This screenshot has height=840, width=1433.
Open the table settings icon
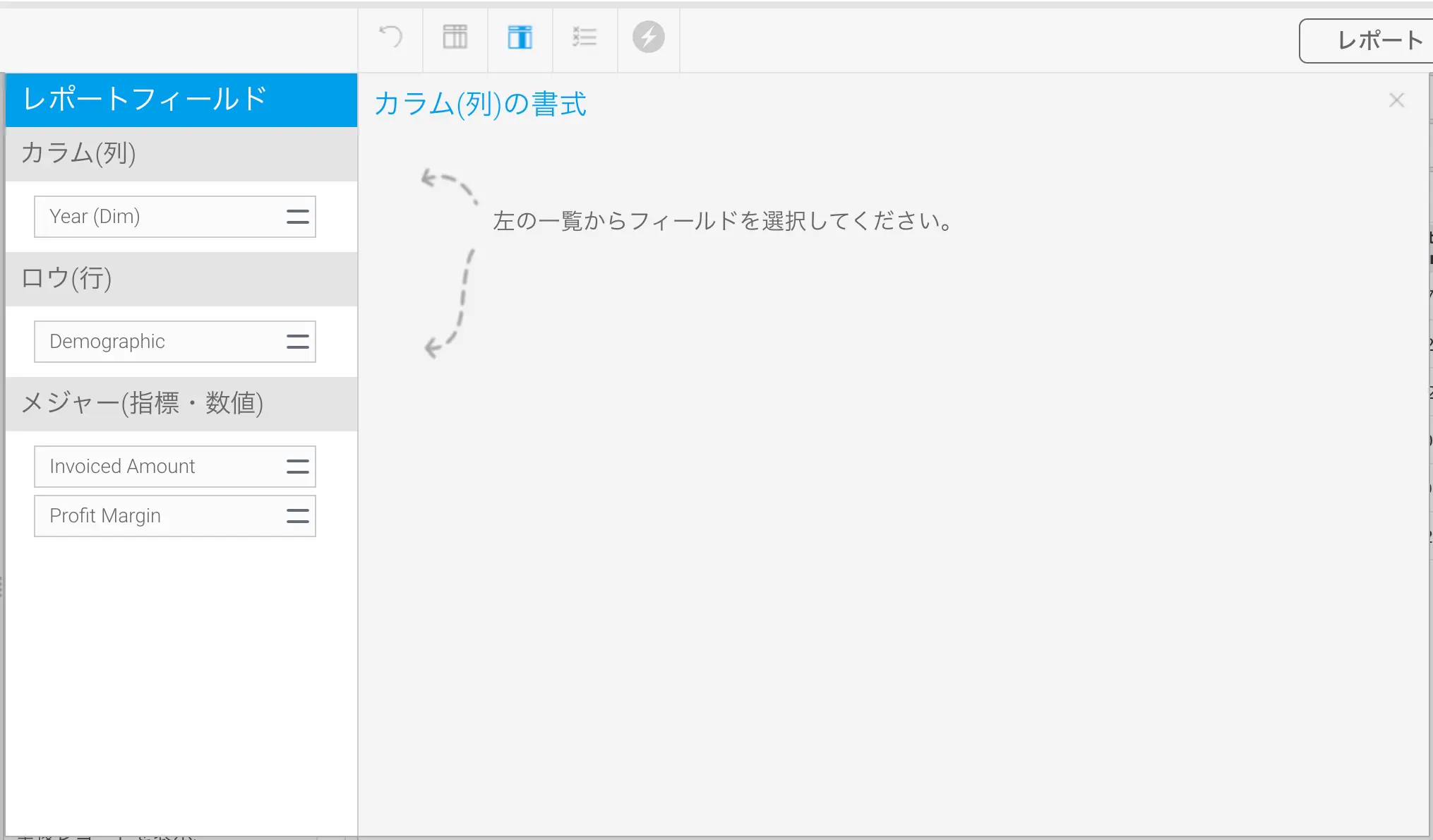455,37
